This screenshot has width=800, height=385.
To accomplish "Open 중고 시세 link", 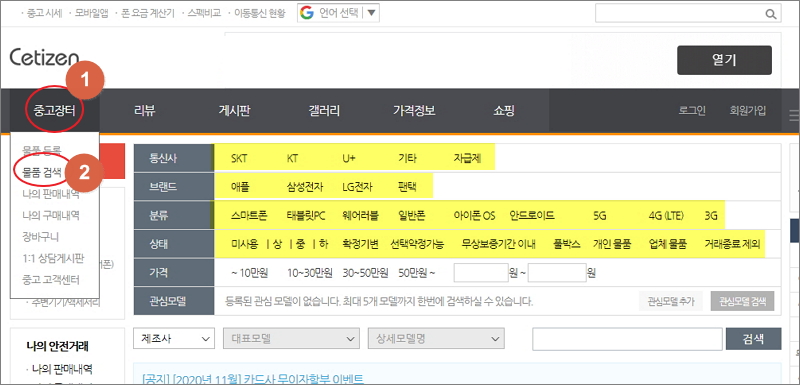I will [43, 13].
